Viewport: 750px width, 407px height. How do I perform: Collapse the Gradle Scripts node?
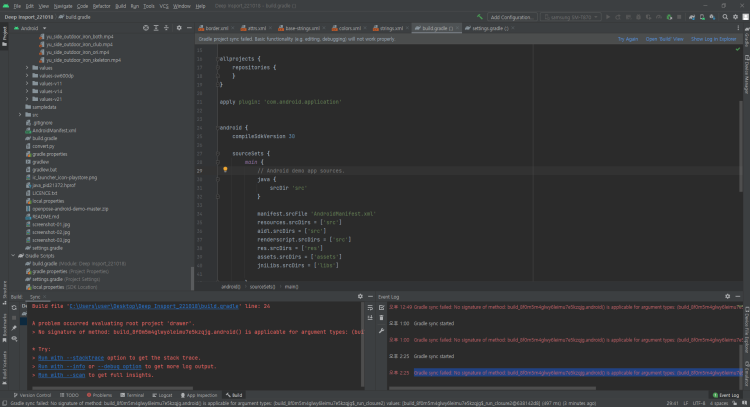point(13,256)
